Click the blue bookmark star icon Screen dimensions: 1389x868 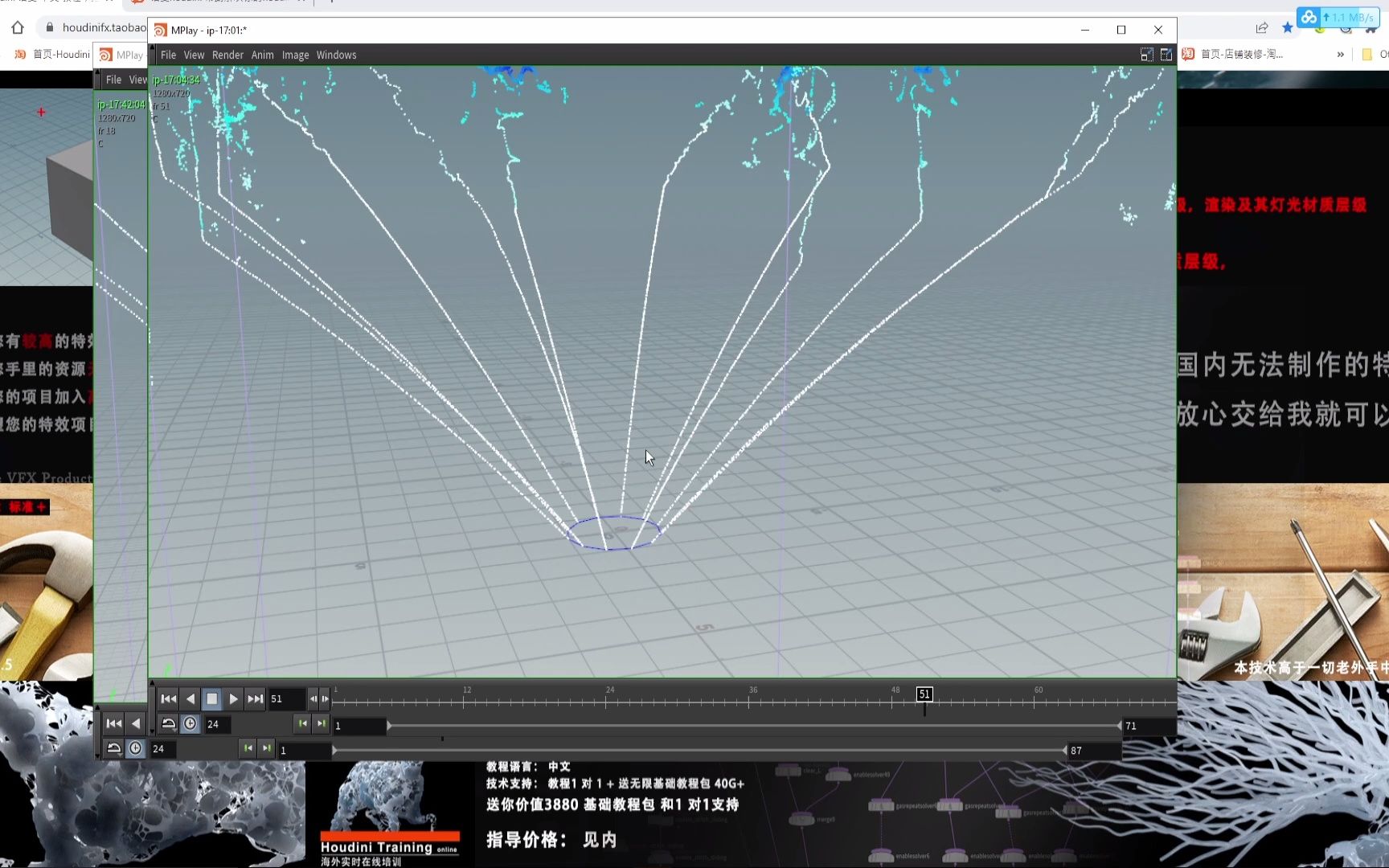tap(1288, 27)
